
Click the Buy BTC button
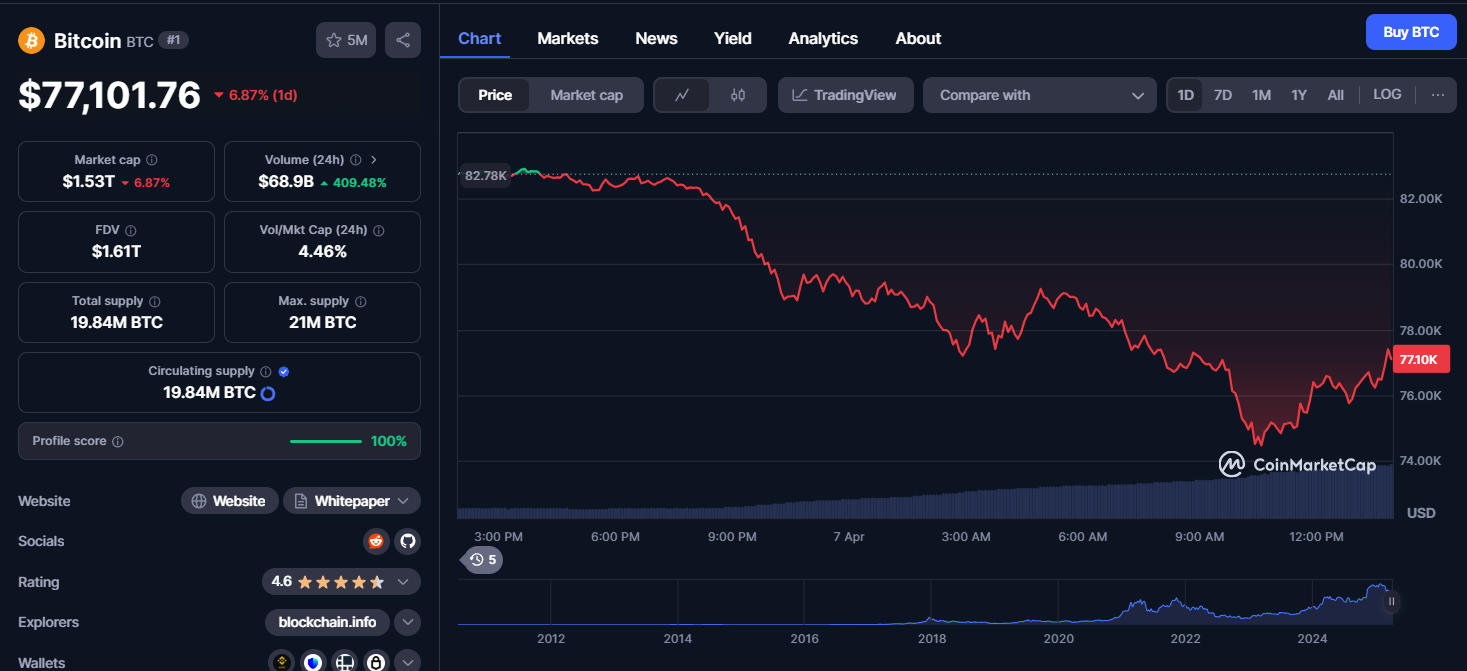click(x=1411, y=32)
